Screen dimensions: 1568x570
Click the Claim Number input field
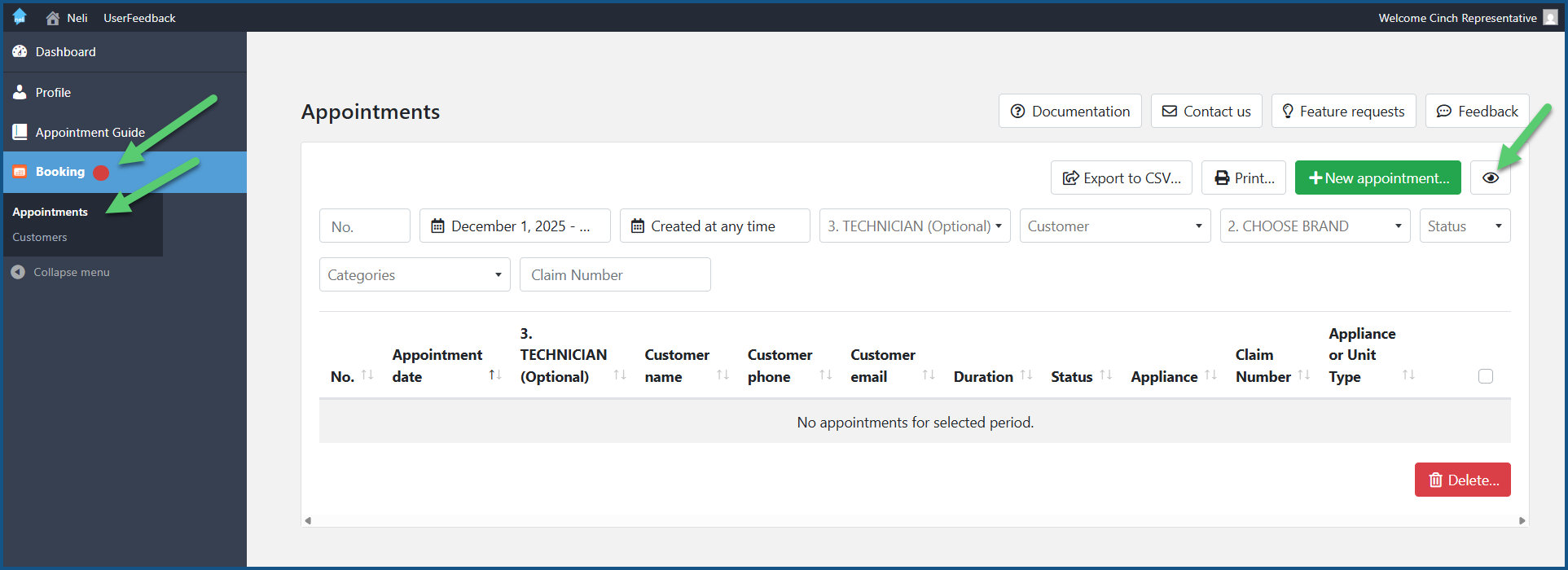click(x=615, y=275)
